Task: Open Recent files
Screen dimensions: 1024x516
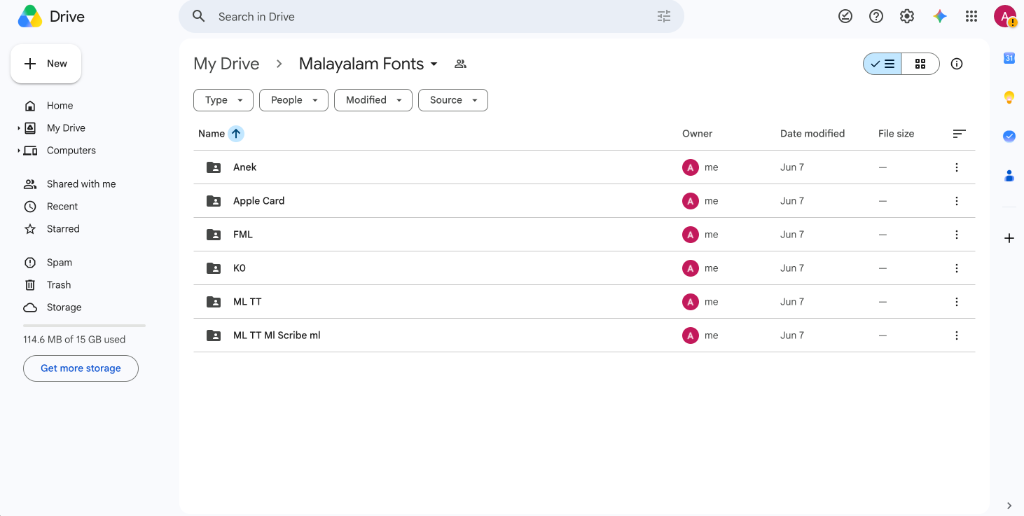Action: click(62, 206)
